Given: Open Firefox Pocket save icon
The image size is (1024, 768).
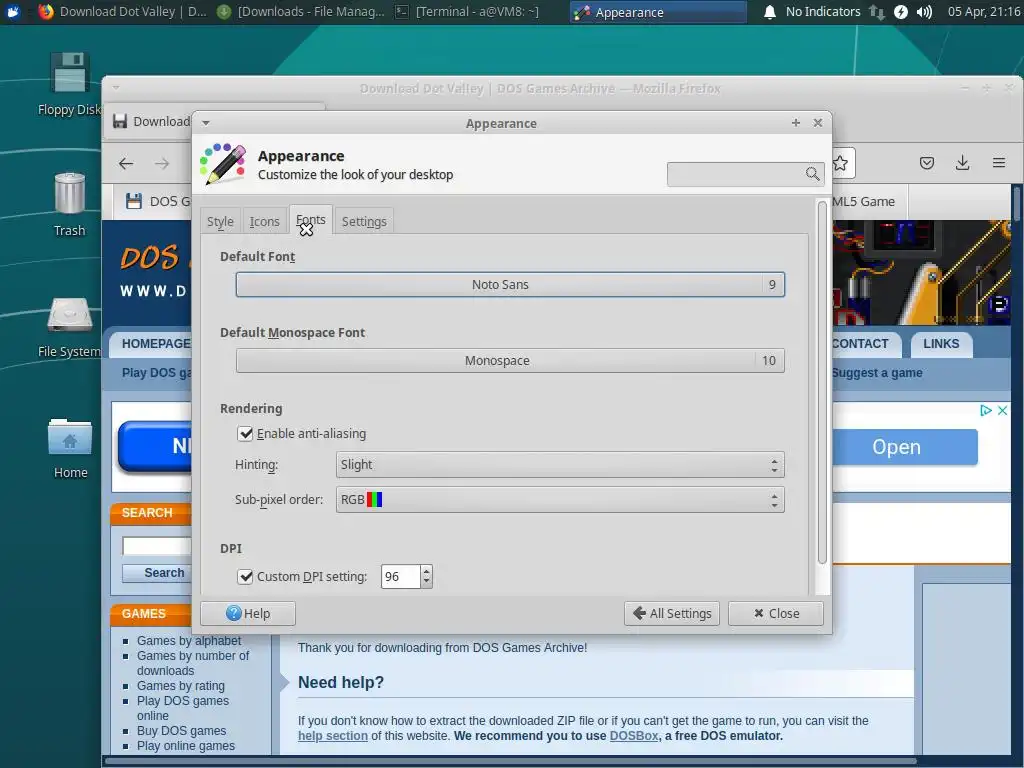Looking at the screenshot, I should coord(927,163).
